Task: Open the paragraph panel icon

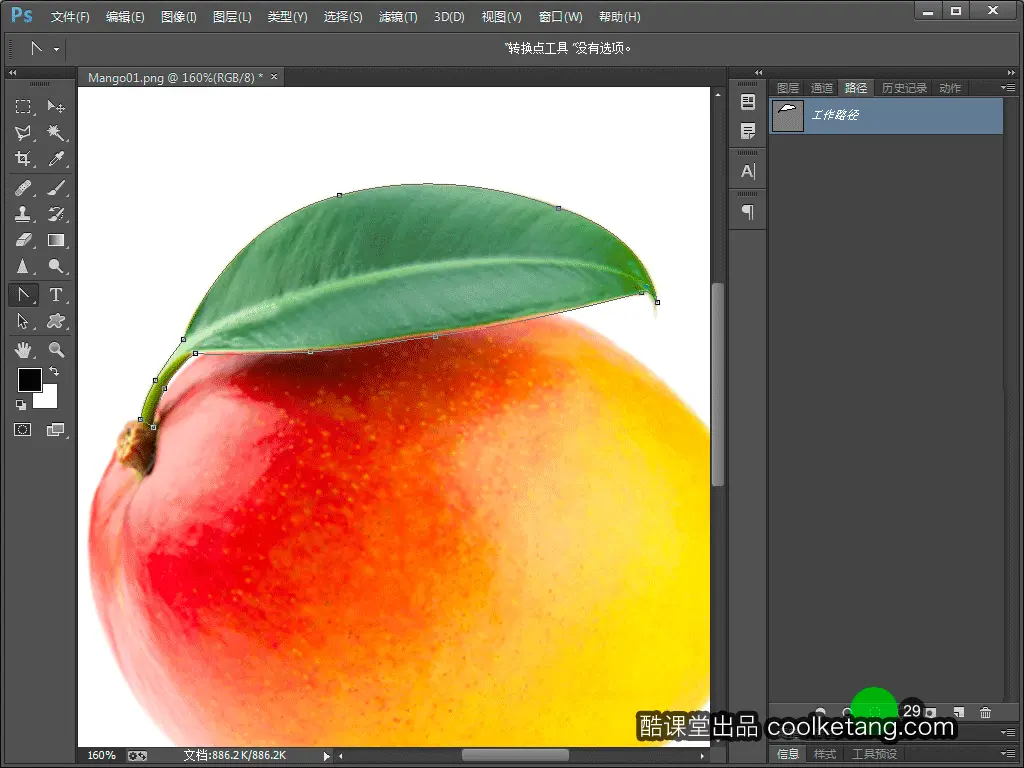Action: click(748, 212)
